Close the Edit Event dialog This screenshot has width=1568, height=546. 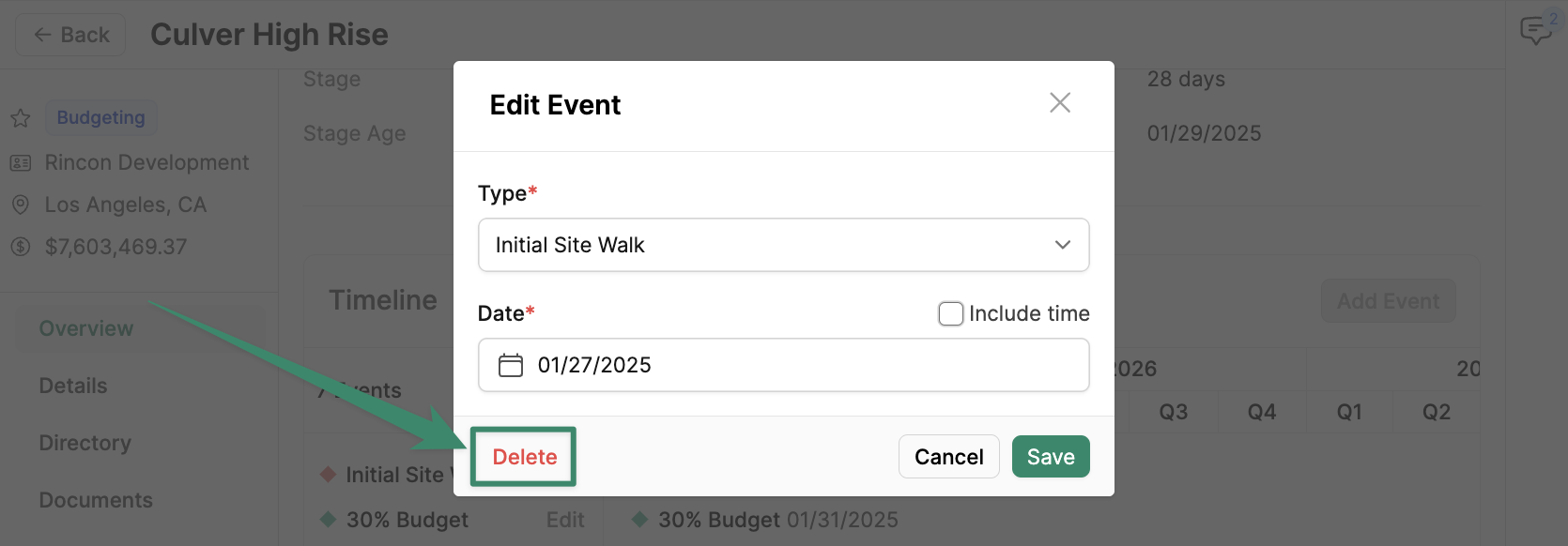point(1060,102)
